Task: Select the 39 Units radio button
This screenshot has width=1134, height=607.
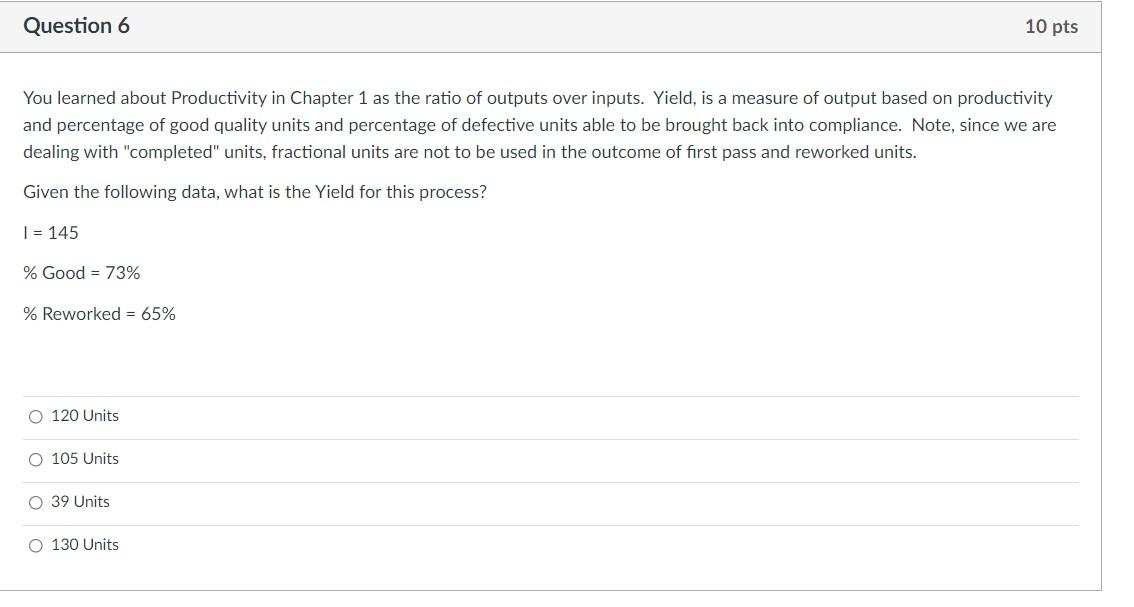Action: (x=36, y=501)
